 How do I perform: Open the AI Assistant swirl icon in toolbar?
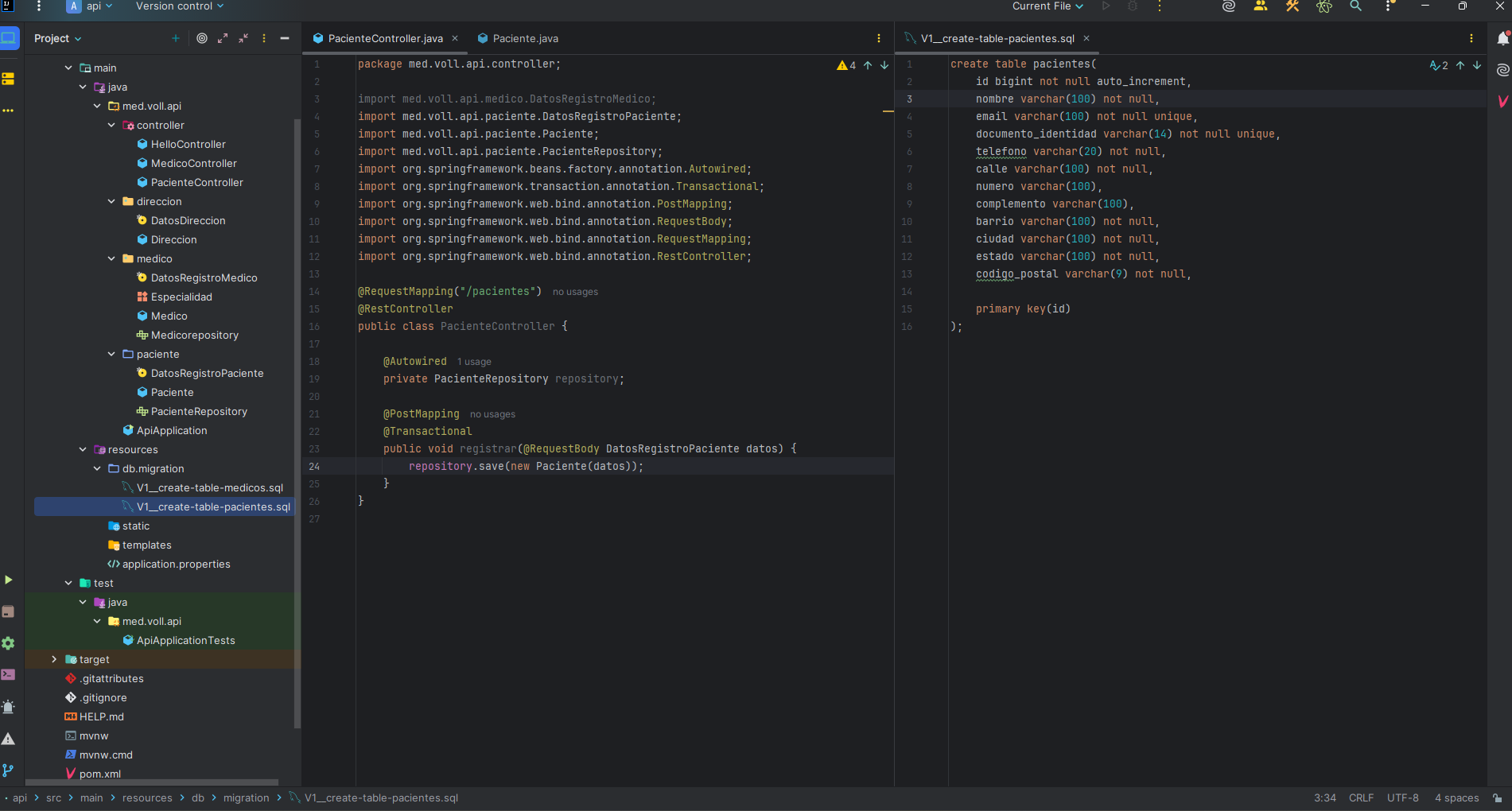1229,6
